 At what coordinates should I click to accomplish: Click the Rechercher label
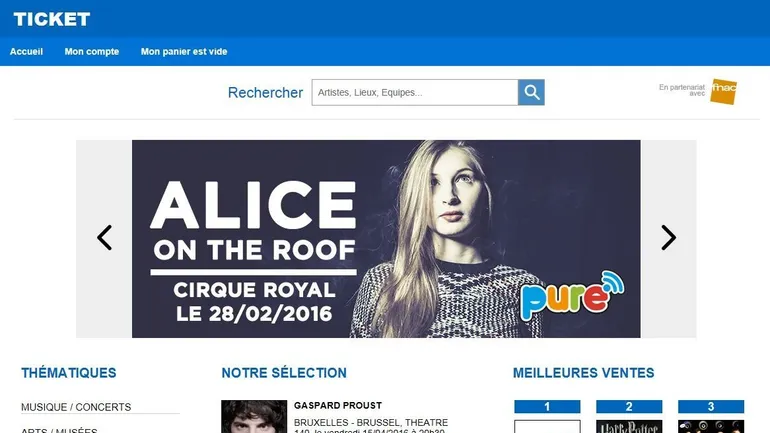[x=265, y=92]
